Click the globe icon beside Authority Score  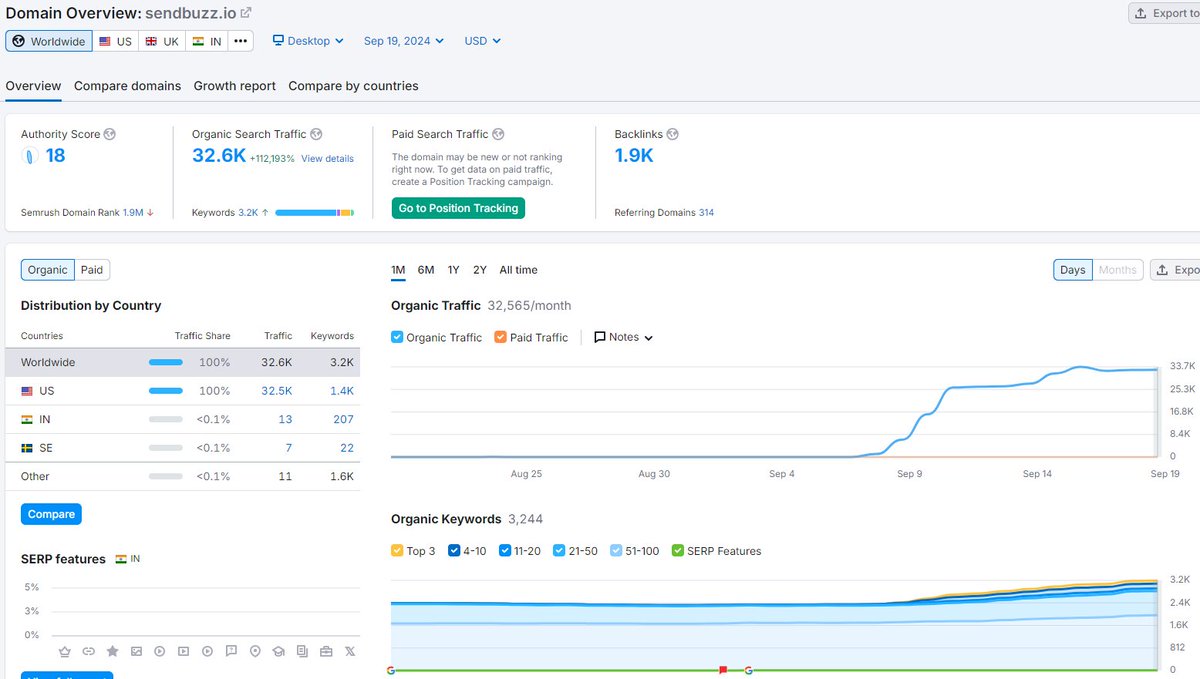pos(110,134)
